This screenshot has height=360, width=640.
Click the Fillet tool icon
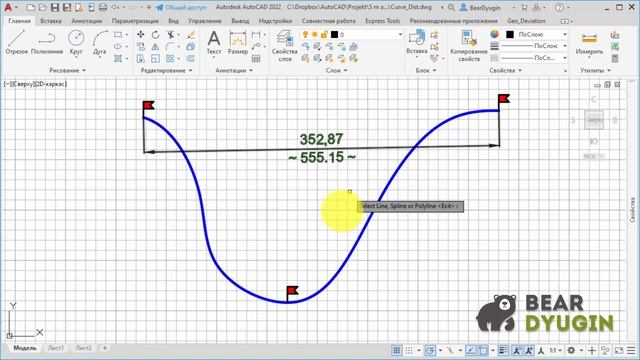[x=171, y=47]
